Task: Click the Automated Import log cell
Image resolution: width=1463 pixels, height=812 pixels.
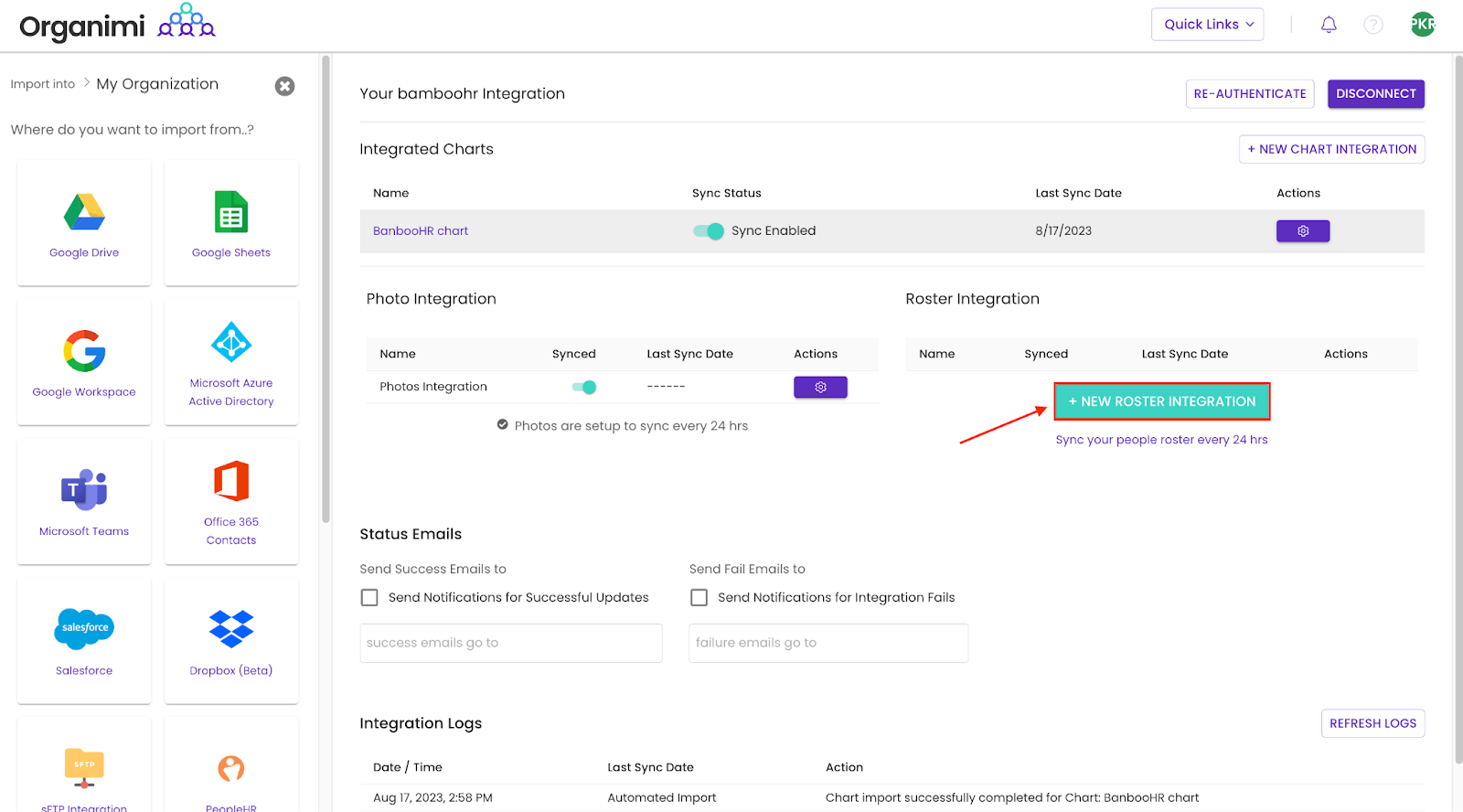Action: (662, 797)
